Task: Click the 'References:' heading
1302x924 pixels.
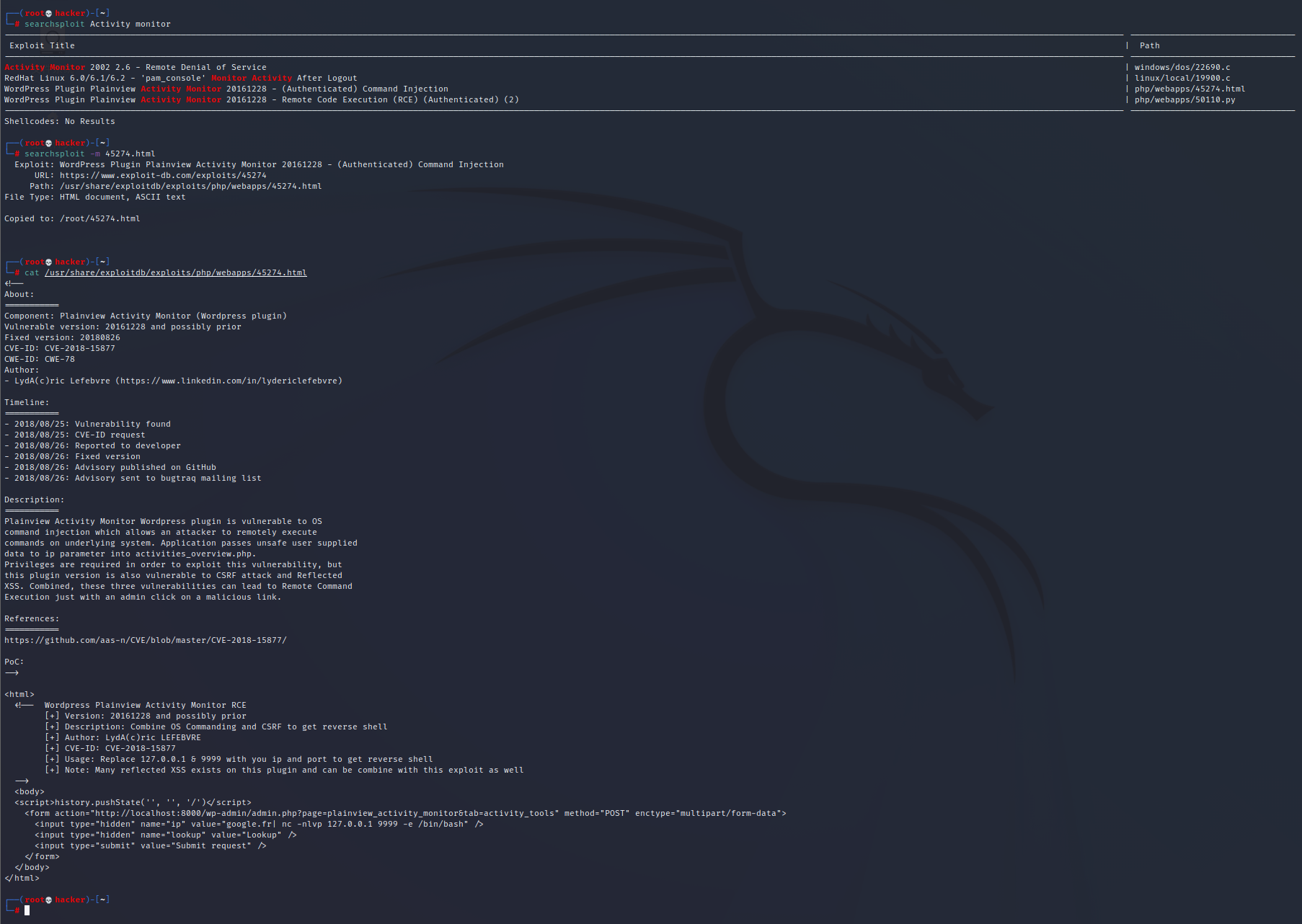Action: coord(32,618)
